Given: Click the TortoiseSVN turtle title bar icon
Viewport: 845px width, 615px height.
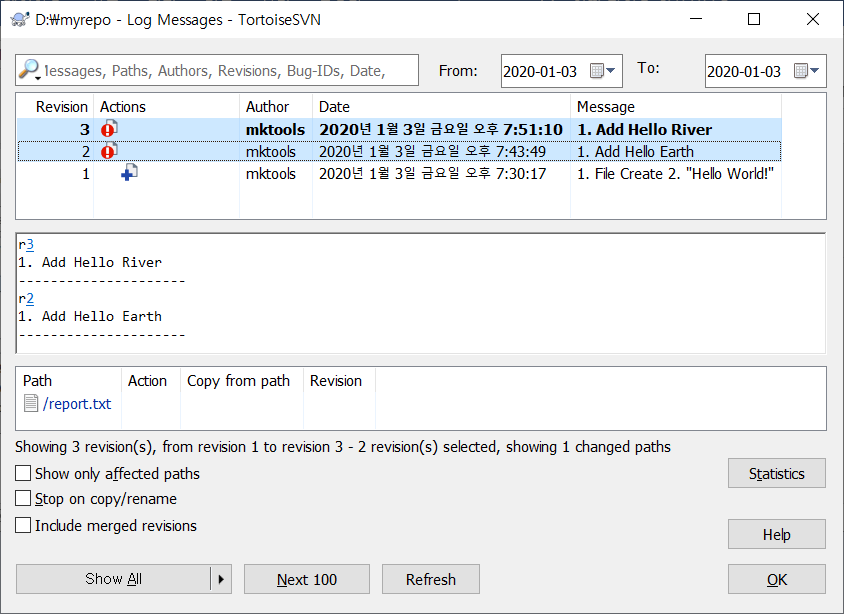Looking at the screenshot, I should tap(19, 20).
